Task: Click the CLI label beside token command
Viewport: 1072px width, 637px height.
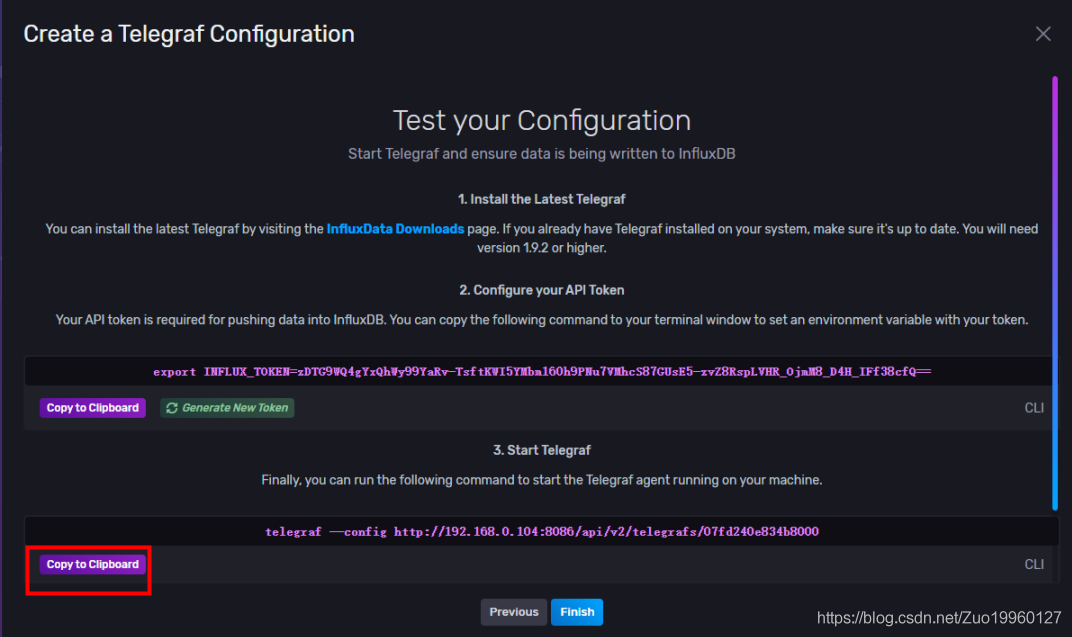Action: tap(1034, 408)
